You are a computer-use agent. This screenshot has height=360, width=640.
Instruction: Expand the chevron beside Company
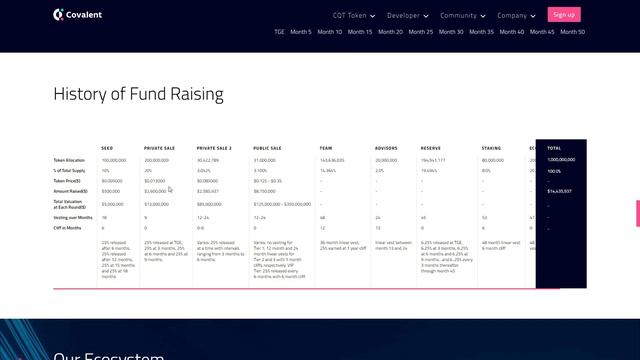click(533, 16)
